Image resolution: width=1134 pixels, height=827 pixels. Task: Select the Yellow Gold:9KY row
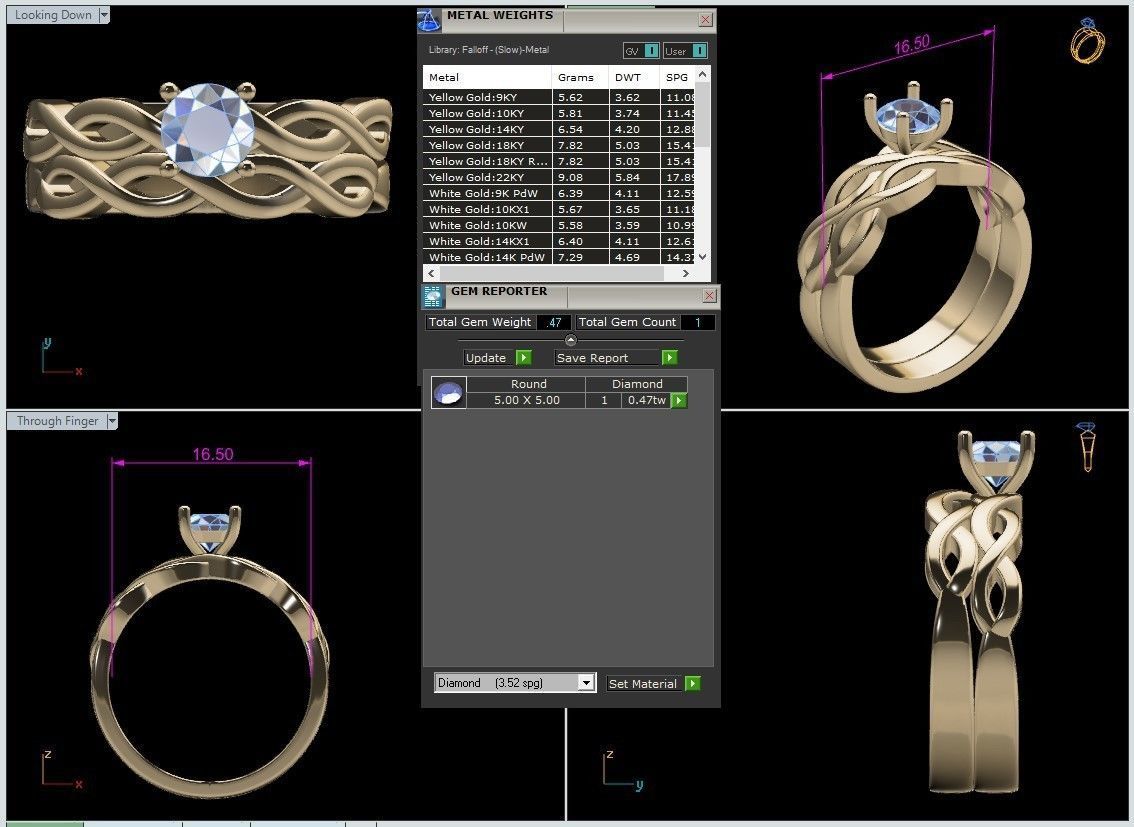pyautogui.click(x=559, y=97)
